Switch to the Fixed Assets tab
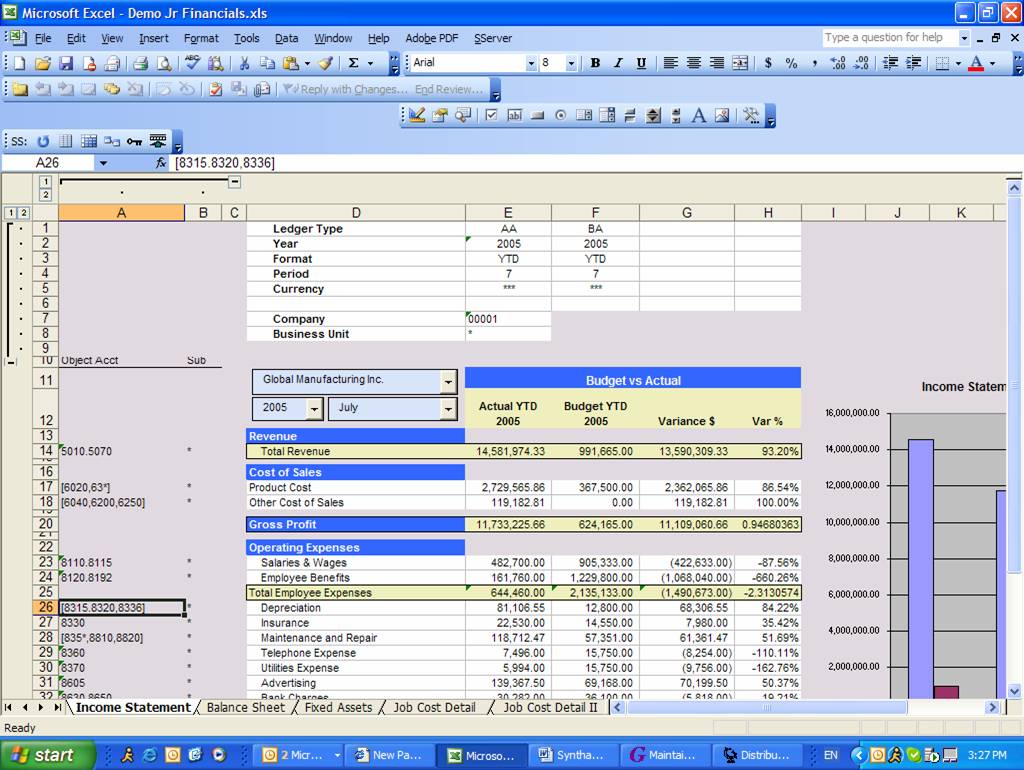Image resolution: width=1024 pixels, height=770 pixels. click(338, 707)
